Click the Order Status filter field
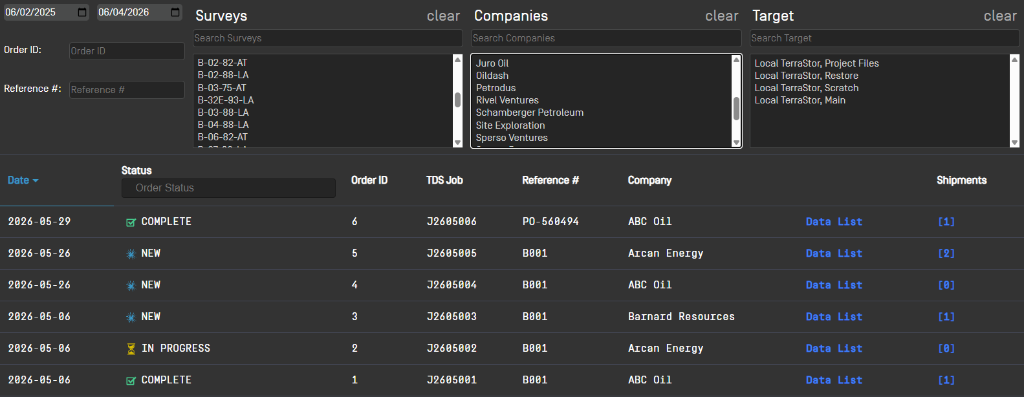Screen dimensions: 1024x397 click(x=229, y=188)
